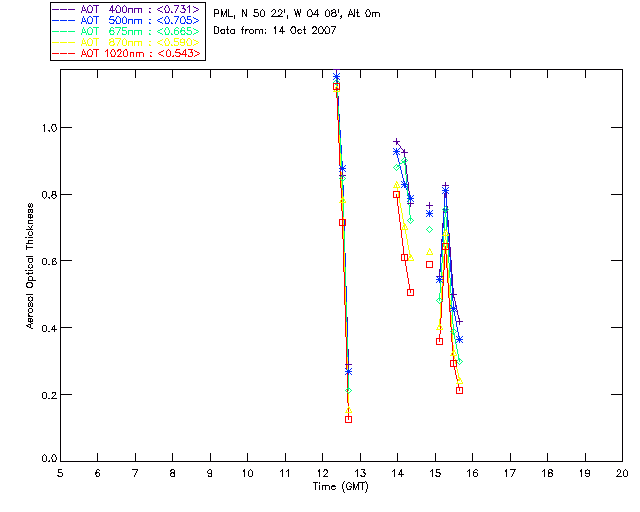
Task: Click x-axis tick label 6
Action: tap(98, 473)
